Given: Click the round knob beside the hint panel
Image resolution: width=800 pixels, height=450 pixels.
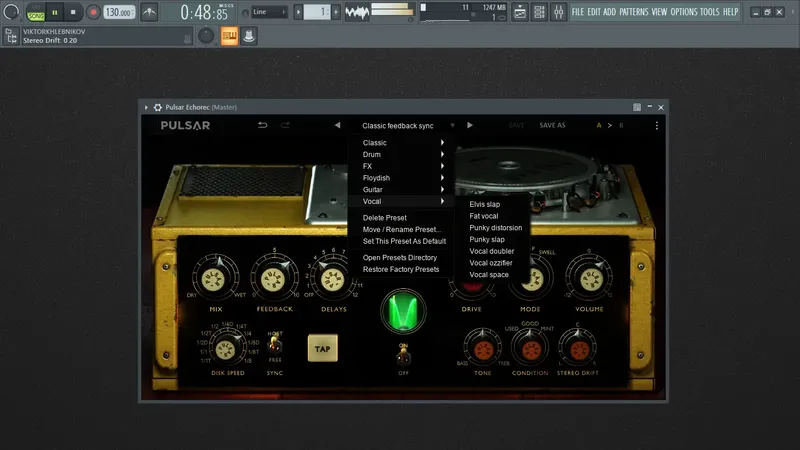Looking at the screenshot, I should pos(206,36).
